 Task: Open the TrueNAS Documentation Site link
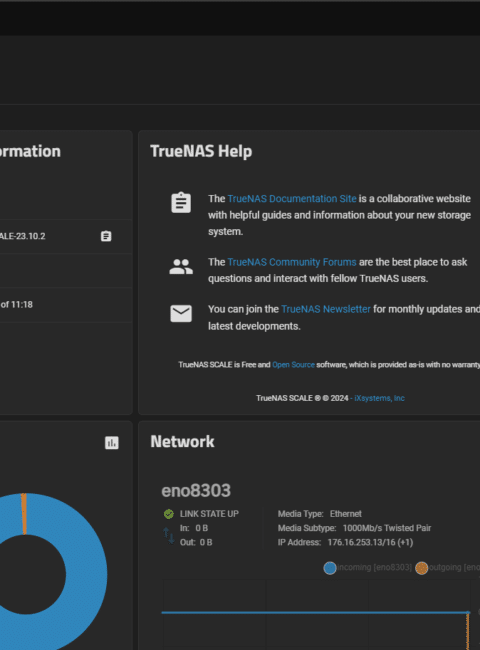pyautogui.click(x=292, y=199)
